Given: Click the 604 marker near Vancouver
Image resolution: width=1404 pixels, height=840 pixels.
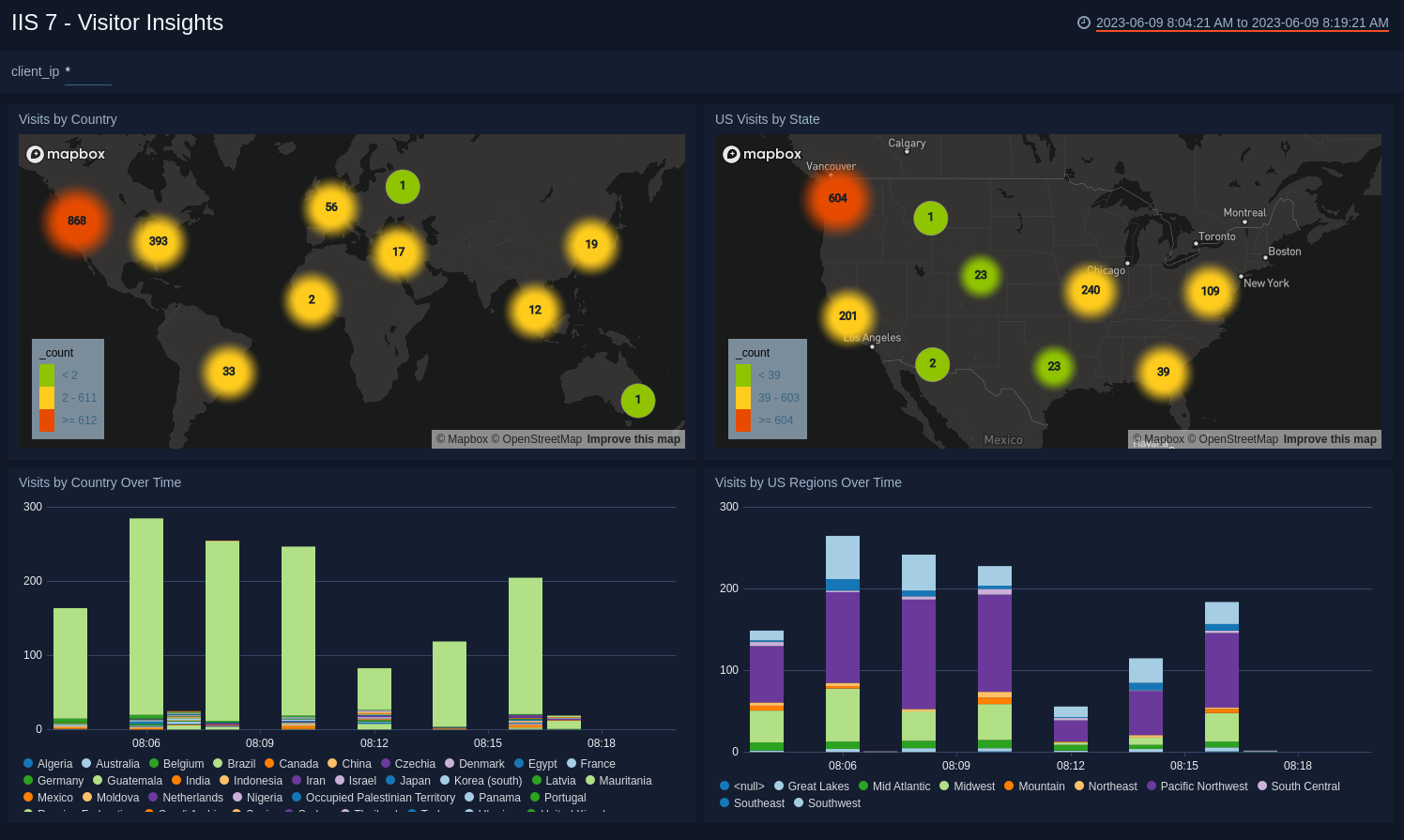Looking at the screenshot, I should (838, 198).
